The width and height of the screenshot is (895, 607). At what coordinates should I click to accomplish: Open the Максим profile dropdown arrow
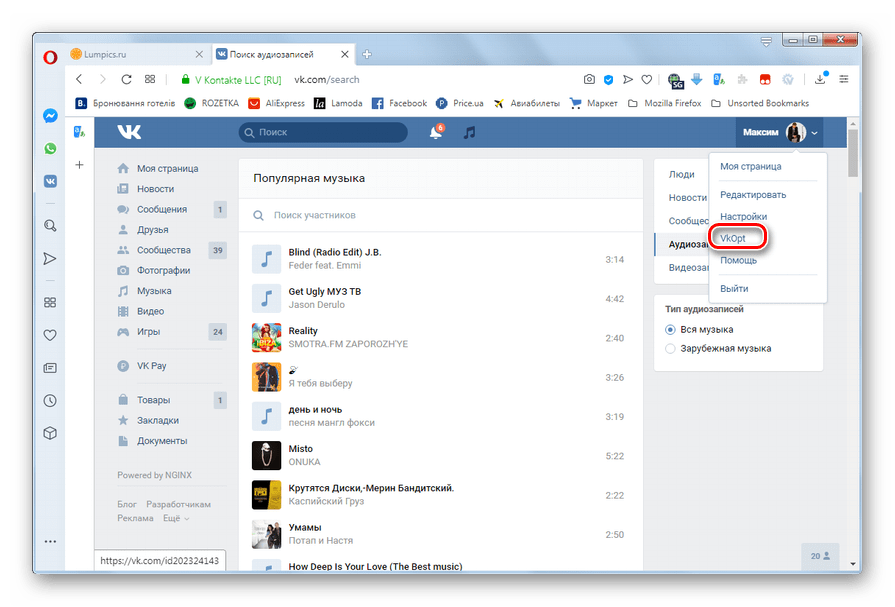[815, 133]
